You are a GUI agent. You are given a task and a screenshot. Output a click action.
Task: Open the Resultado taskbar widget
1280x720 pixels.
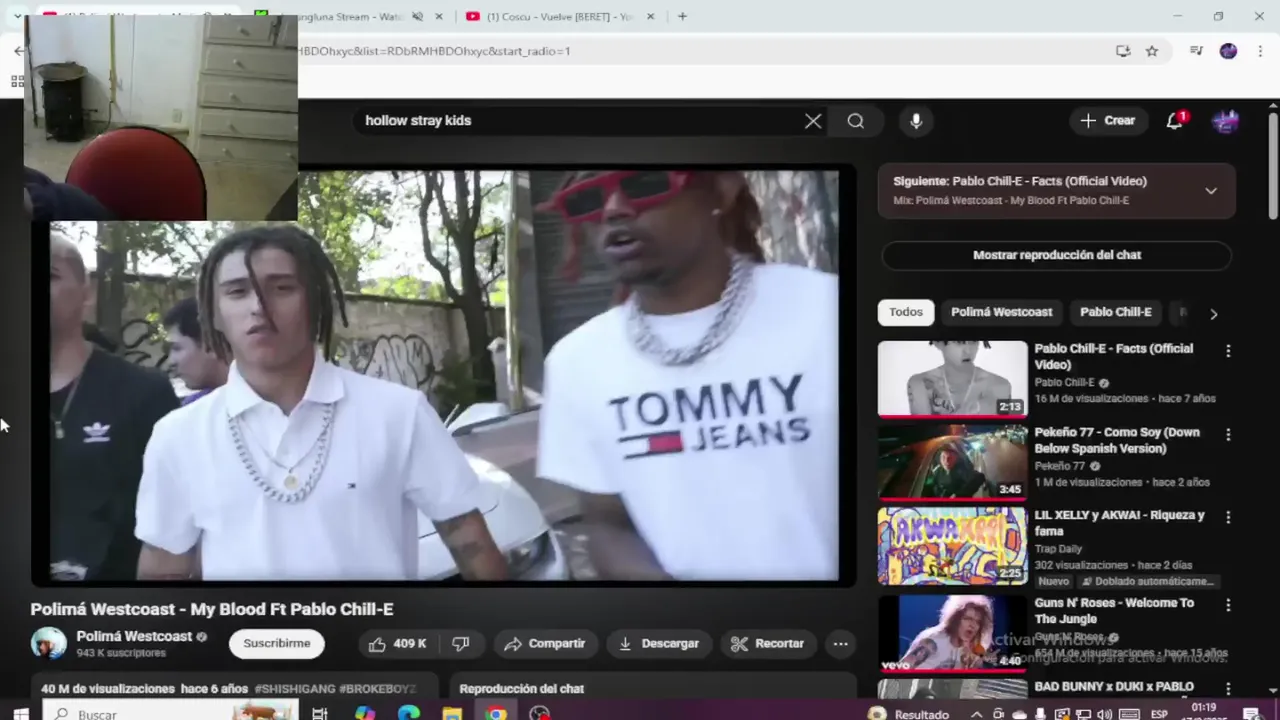coord(909,714)
